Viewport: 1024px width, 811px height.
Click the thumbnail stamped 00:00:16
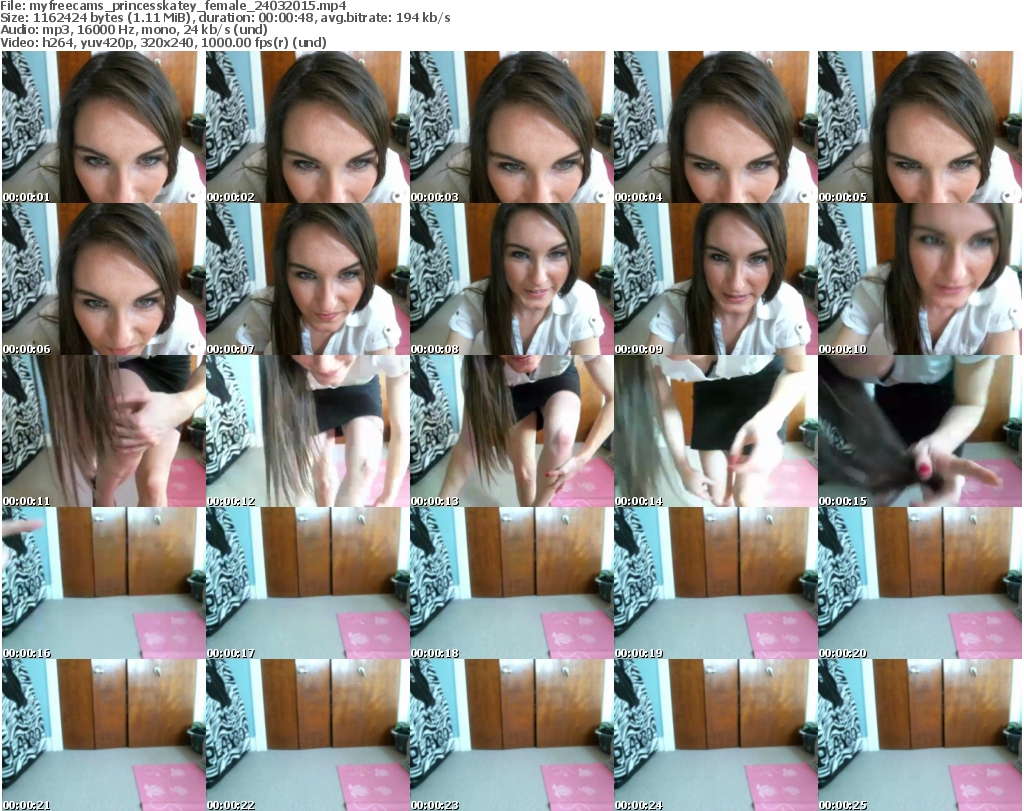point(104,583)
